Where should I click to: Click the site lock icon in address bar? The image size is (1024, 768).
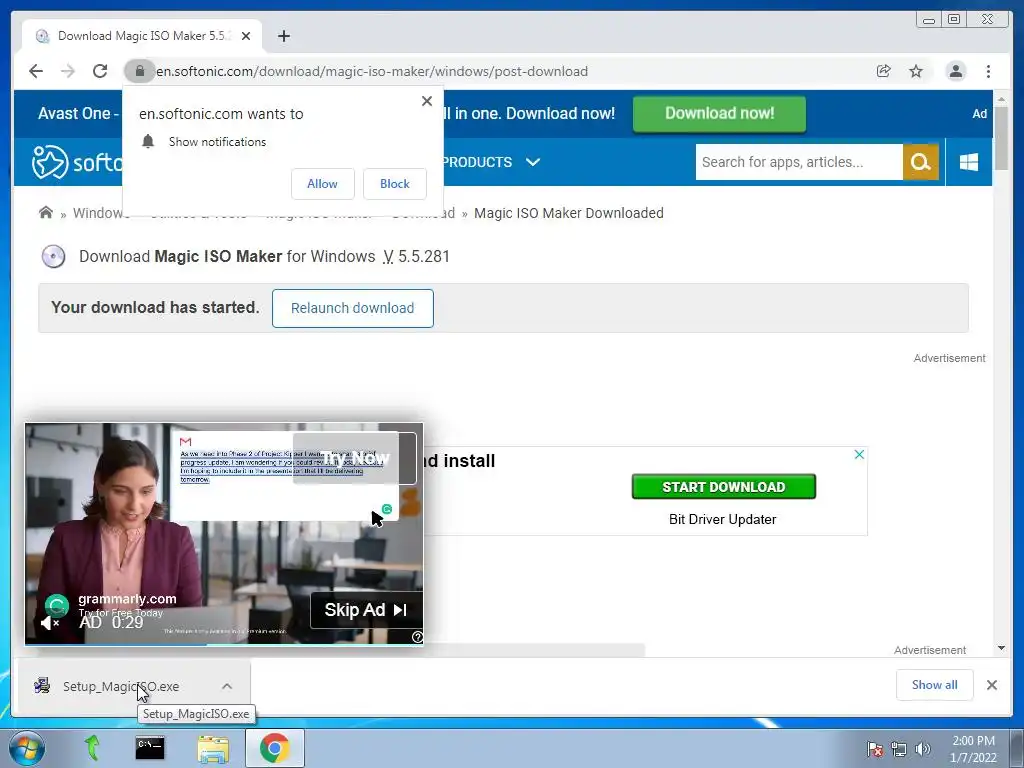(139, 71)
